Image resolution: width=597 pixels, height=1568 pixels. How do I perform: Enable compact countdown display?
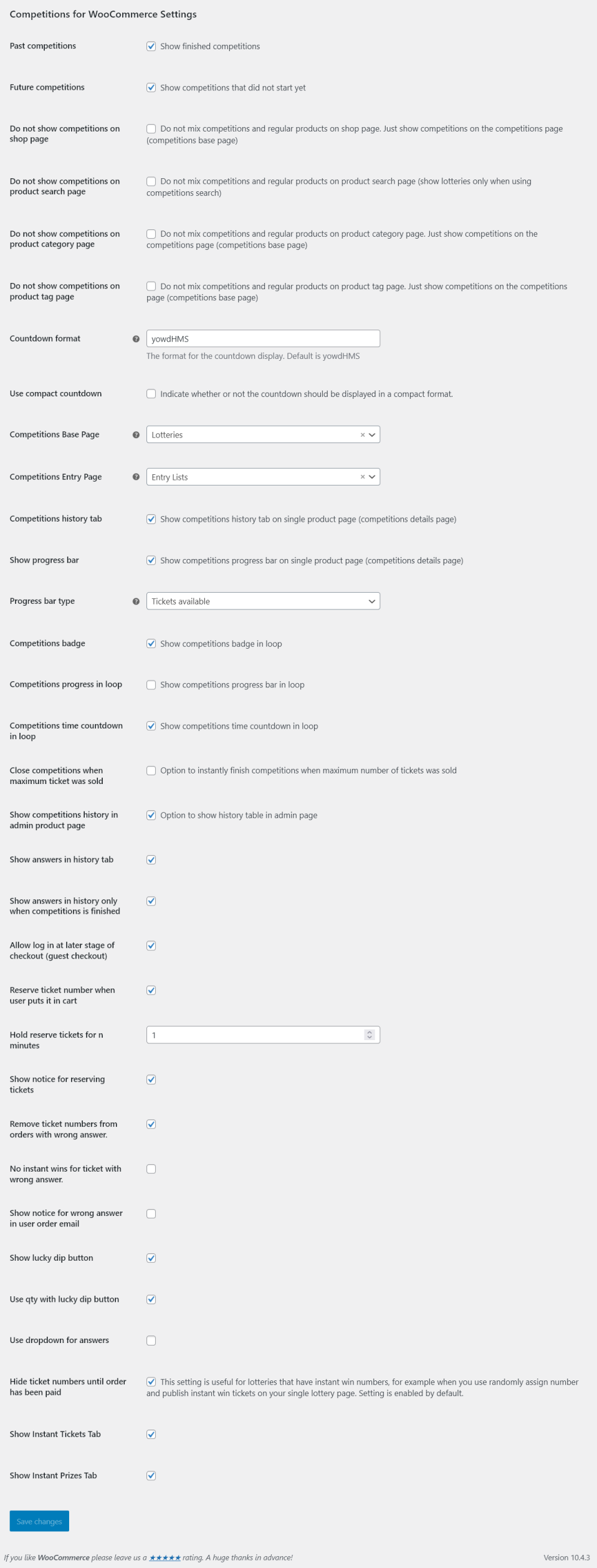(x=151, y=393)
